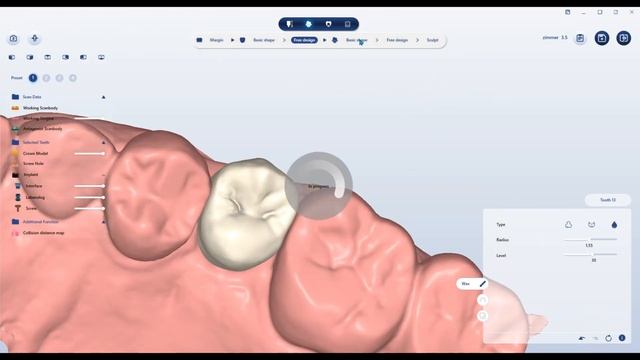
Task: Select the fourth view orientation cube
Action: tap(65, 57)
